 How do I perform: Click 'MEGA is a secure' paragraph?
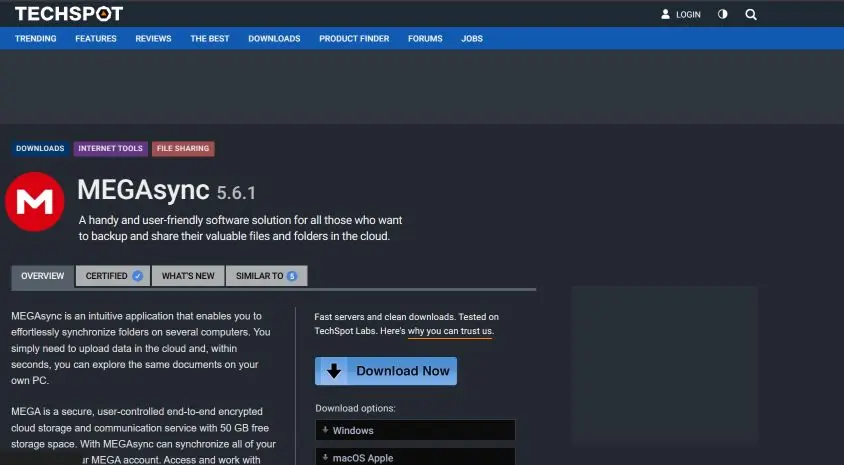click(x=144, y=436)
